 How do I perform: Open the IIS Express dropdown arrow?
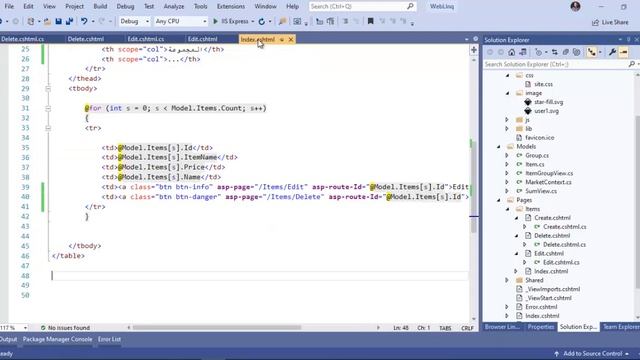(253, 21)
